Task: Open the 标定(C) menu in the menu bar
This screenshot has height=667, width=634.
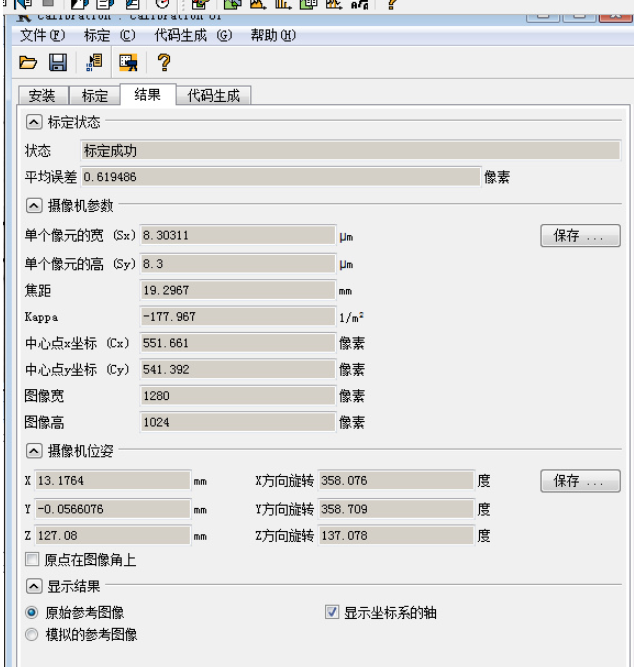Action: [109, 35]
